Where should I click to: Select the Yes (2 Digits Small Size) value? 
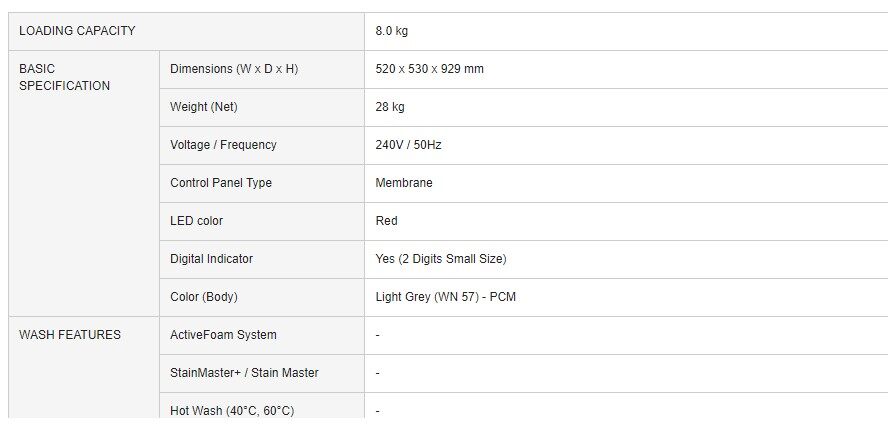(x=441, y=259)
